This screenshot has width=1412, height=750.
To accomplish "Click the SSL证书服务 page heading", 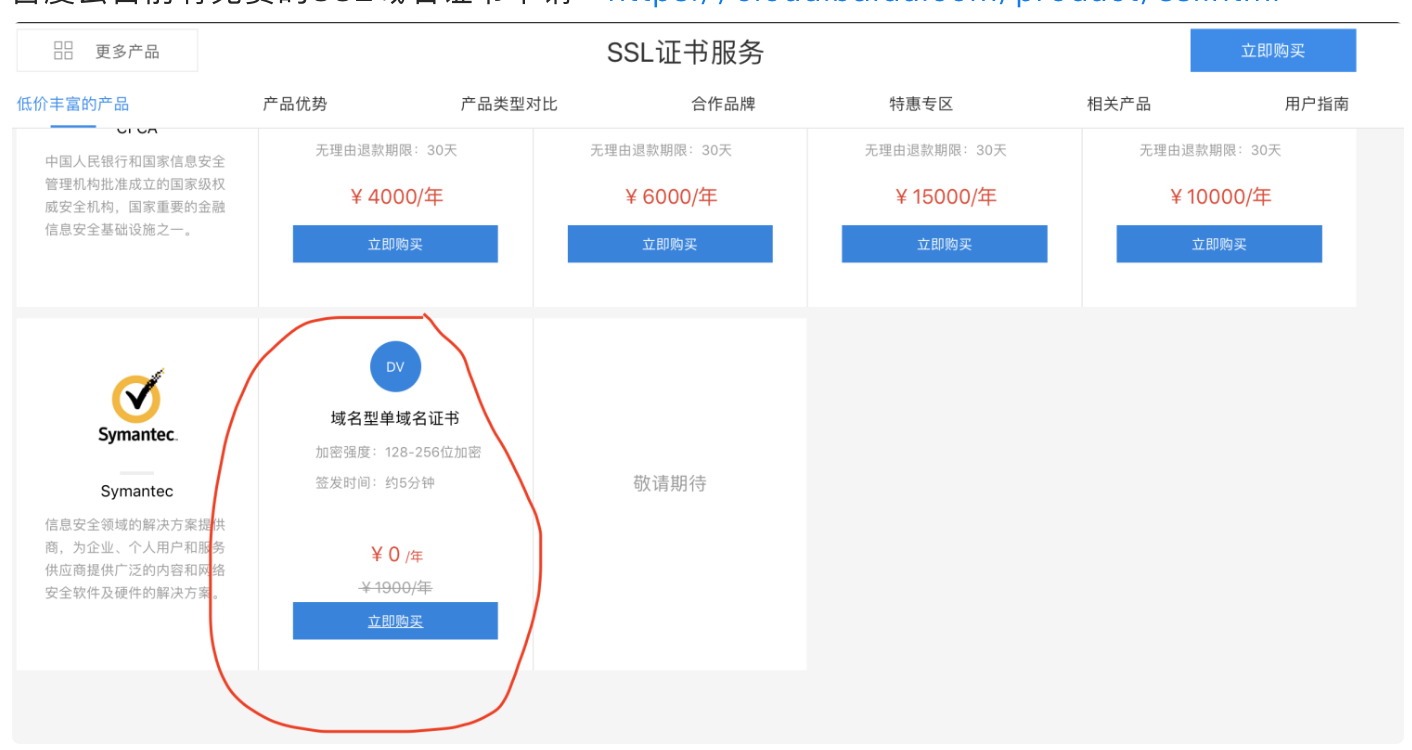I will (685, 52).
